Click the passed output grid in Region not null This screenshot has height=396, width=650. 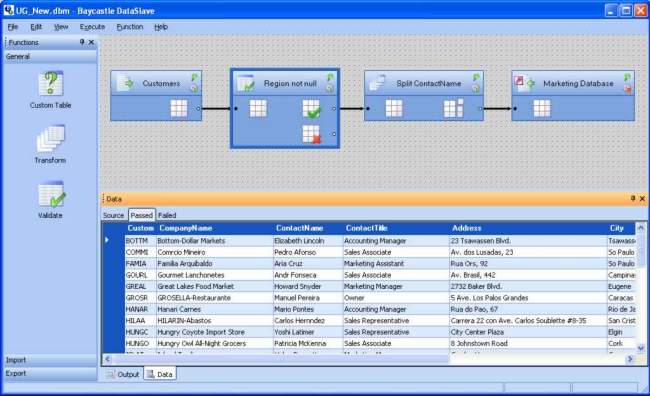tap(311, 109)
